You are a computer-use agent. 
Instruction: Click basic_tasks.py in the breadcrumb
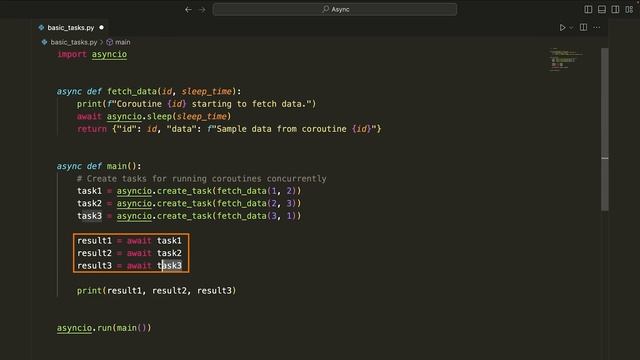coord(74,42)
